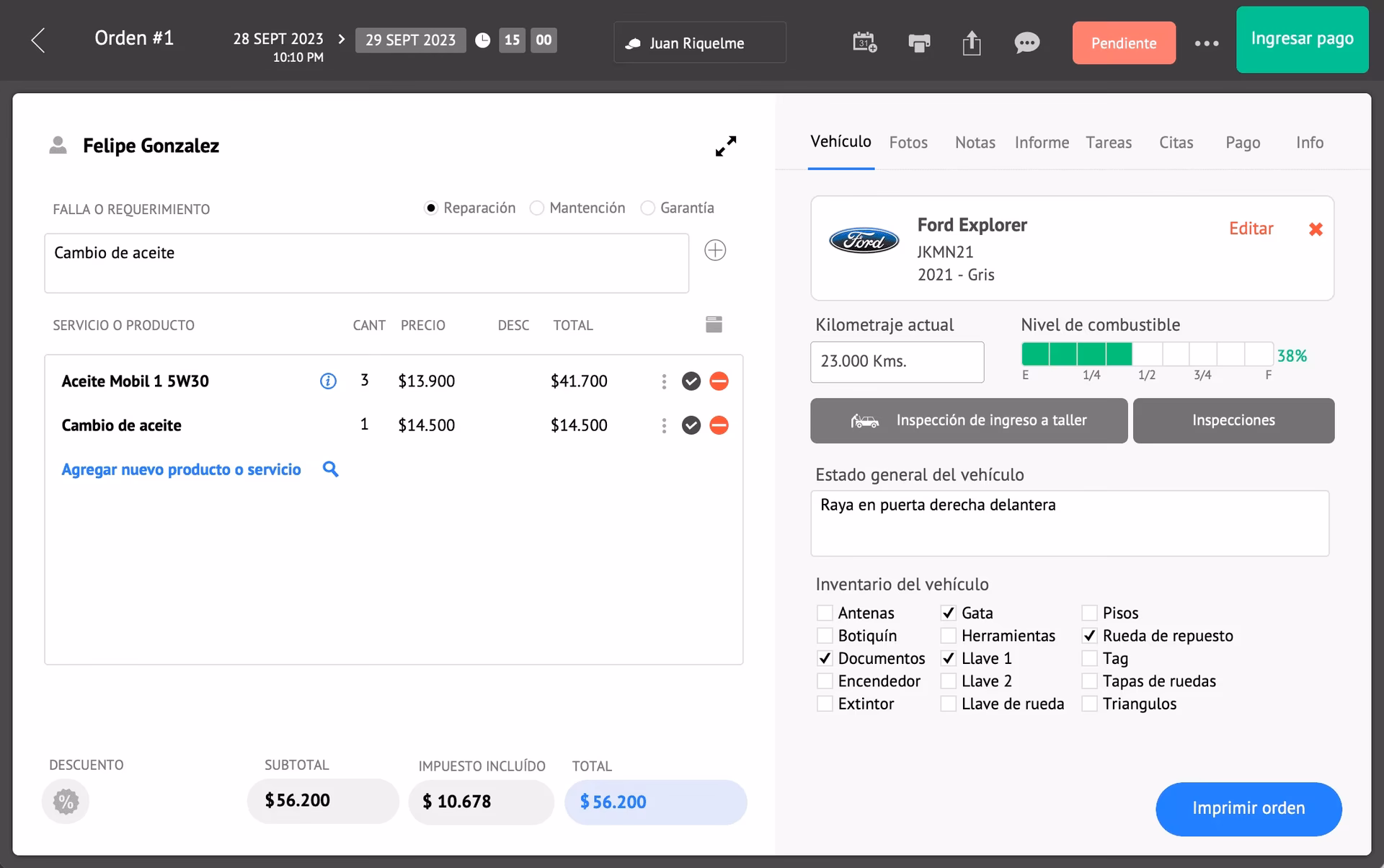Click the calendar add appointment icon
Screen dimensions: 1384x868
click(x=864, y=43)
